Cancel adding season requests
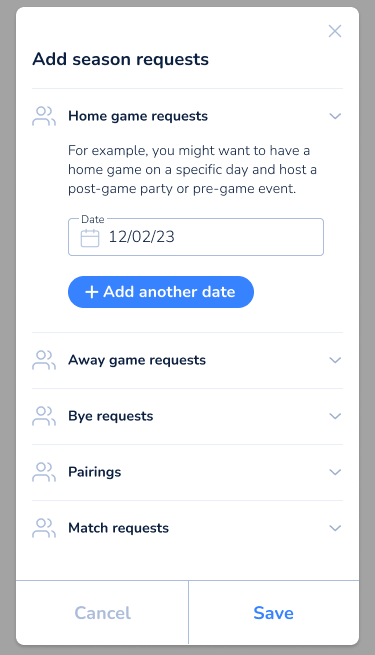Screen dimensions: 375x655 click(x=102, y=613)
